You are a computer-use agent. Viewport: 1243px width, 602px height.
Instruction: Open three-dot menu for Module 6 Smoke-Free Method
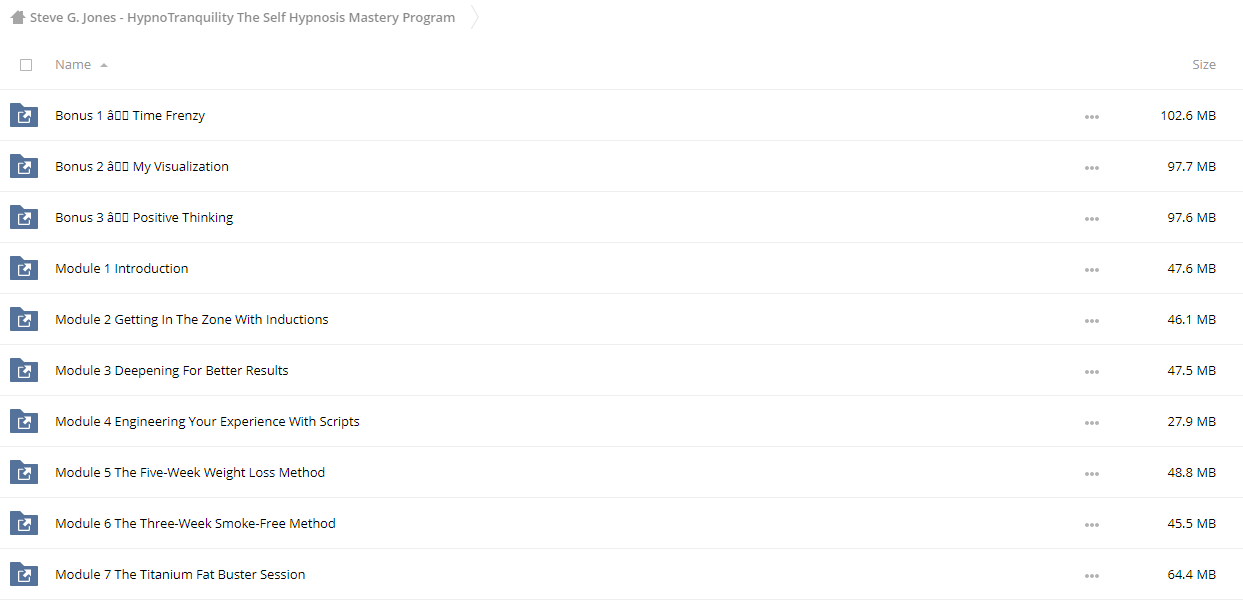1091,525
